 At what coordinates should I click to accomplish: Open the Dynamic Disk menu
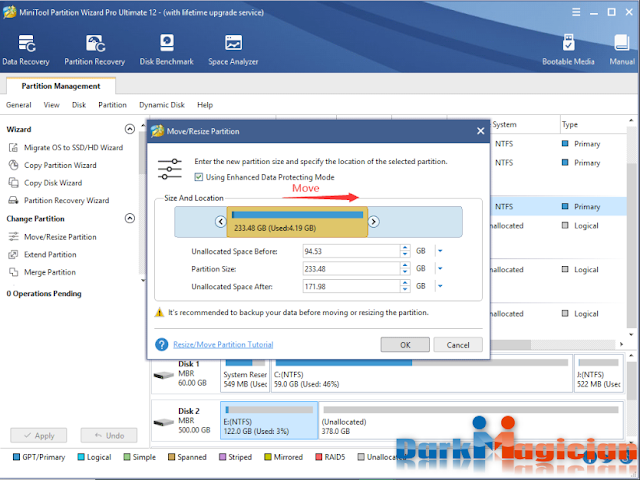(x=162, y=105)
